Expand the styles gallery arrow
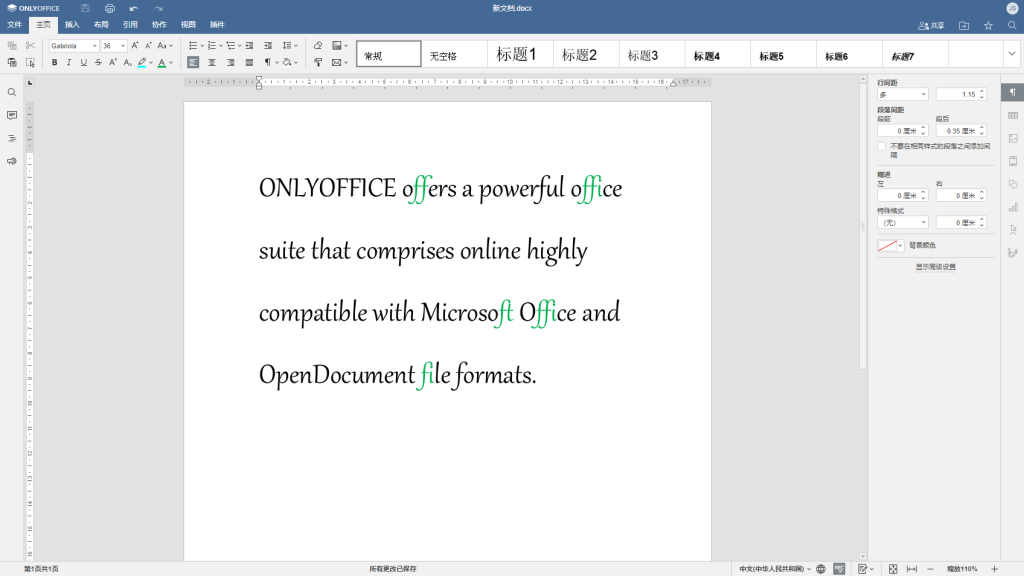This screenshot has width=1024, height=576. point(1012,54)
